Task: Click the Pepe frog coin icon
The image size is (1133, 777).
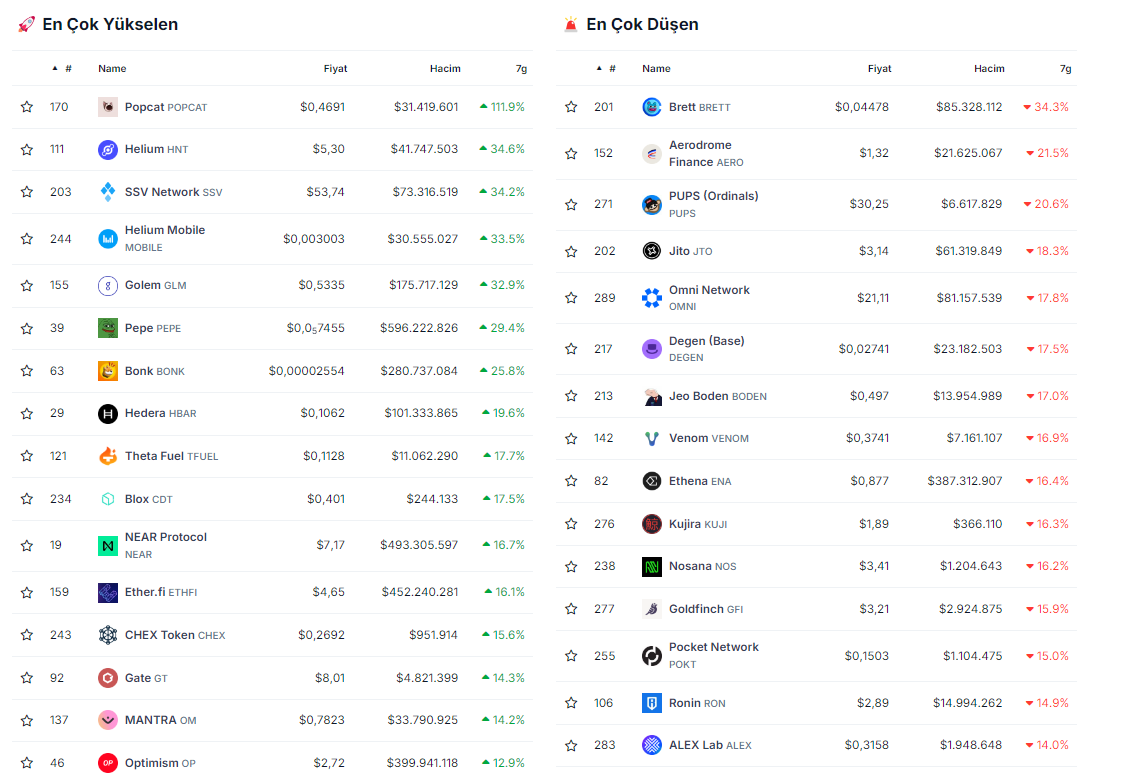Action: pos(108,328)
